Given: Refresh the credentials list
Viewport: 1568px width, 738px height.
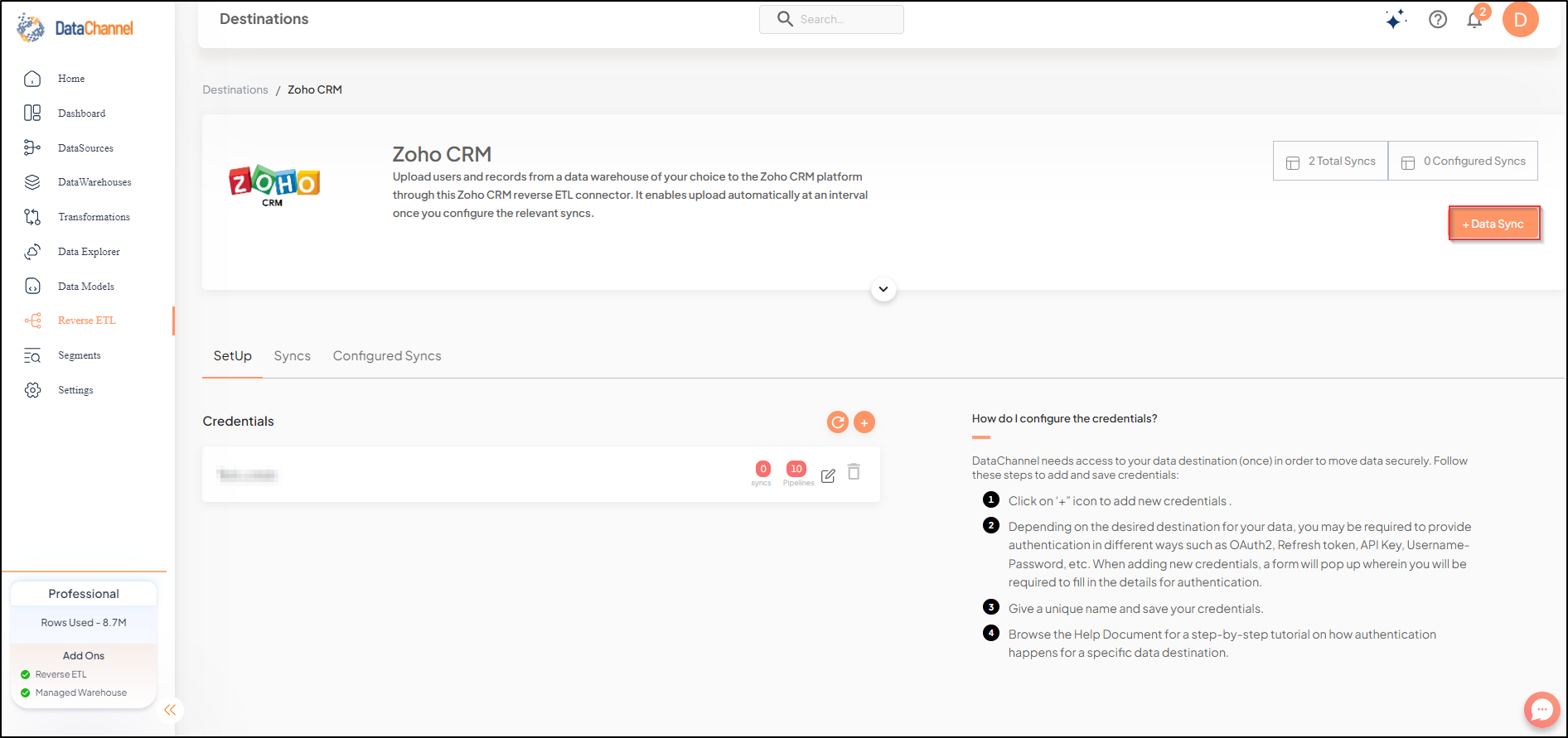Looking at the screenshot, I should 838,422.
